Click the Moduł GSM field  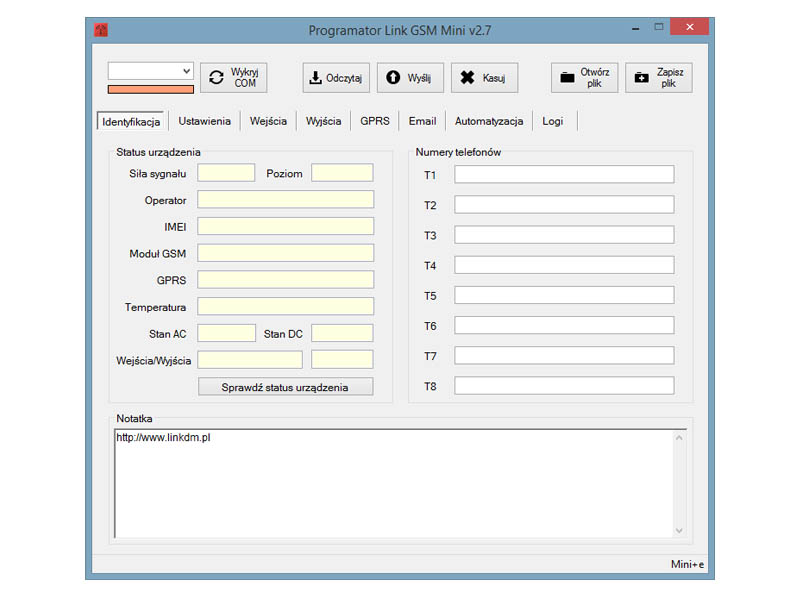click(285, 253)
